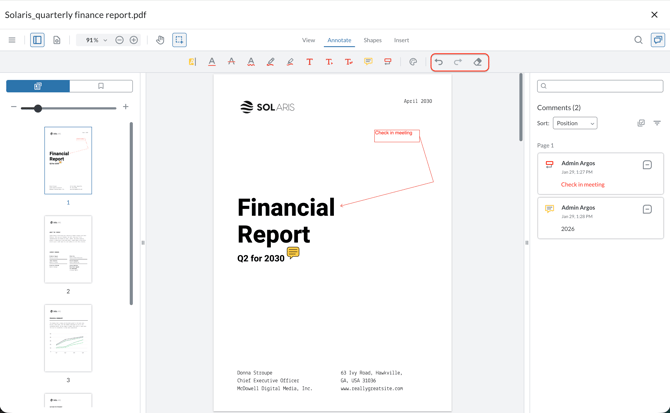Click the Redo arrow in the toolbar

(x=458, y=62)
